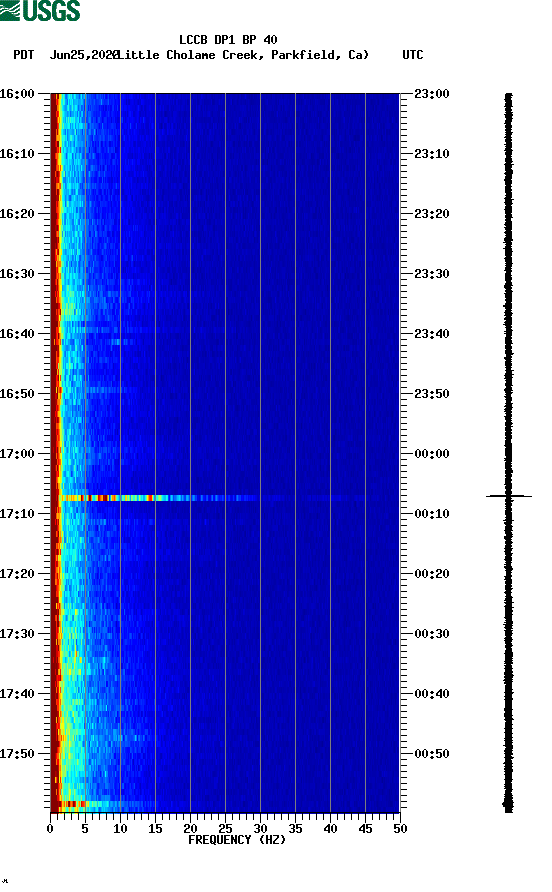
Task: Click the 'Little Cholame Creek, Parkfield, Ca)' station text
Action: (x=244, y=55)
